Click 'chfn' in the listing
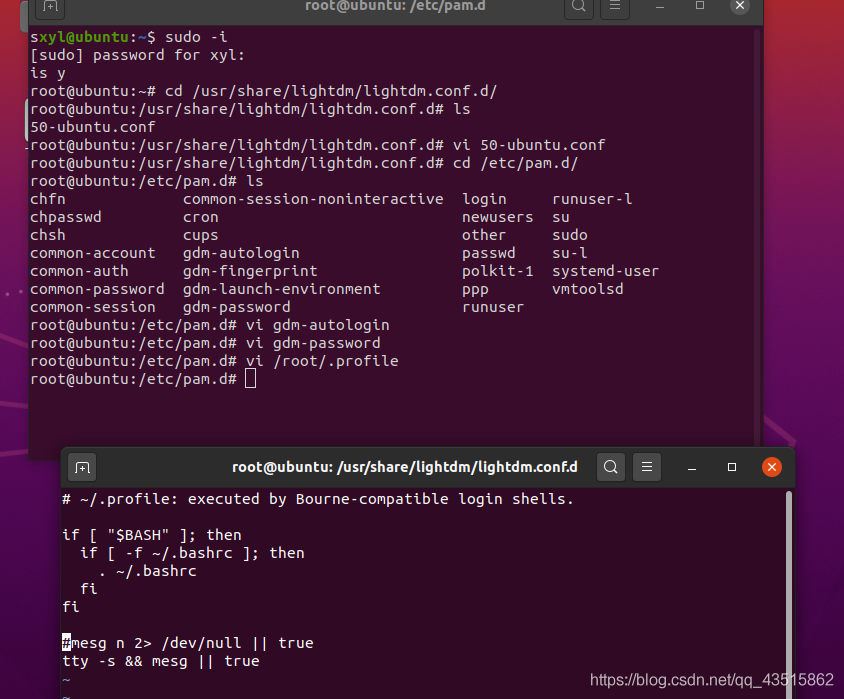844x699 pixels. (48, 199)
